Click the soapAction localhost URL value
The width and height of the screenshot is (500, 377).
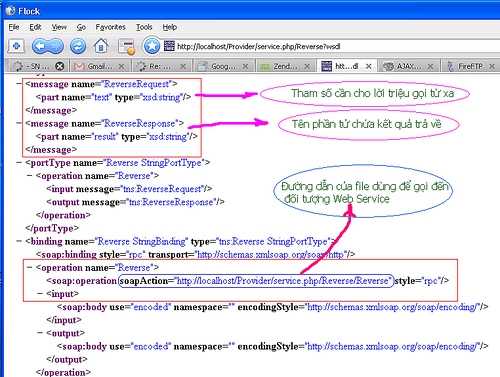[x=282, y=281]
